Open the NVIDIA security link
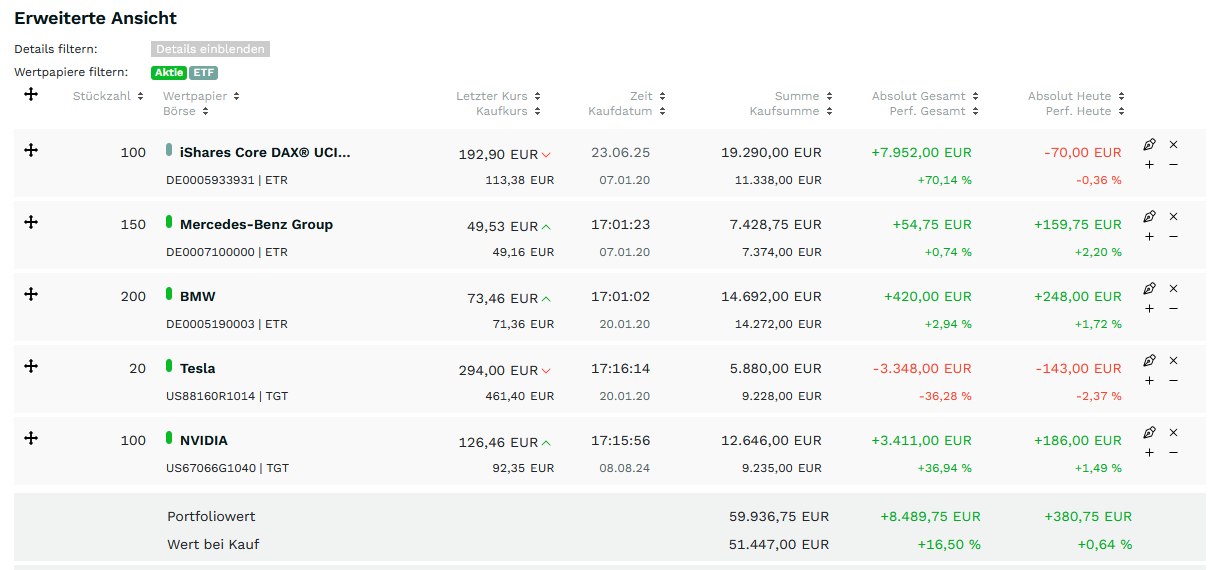Viewport: 1215px width, 570px height. (204, 441)
